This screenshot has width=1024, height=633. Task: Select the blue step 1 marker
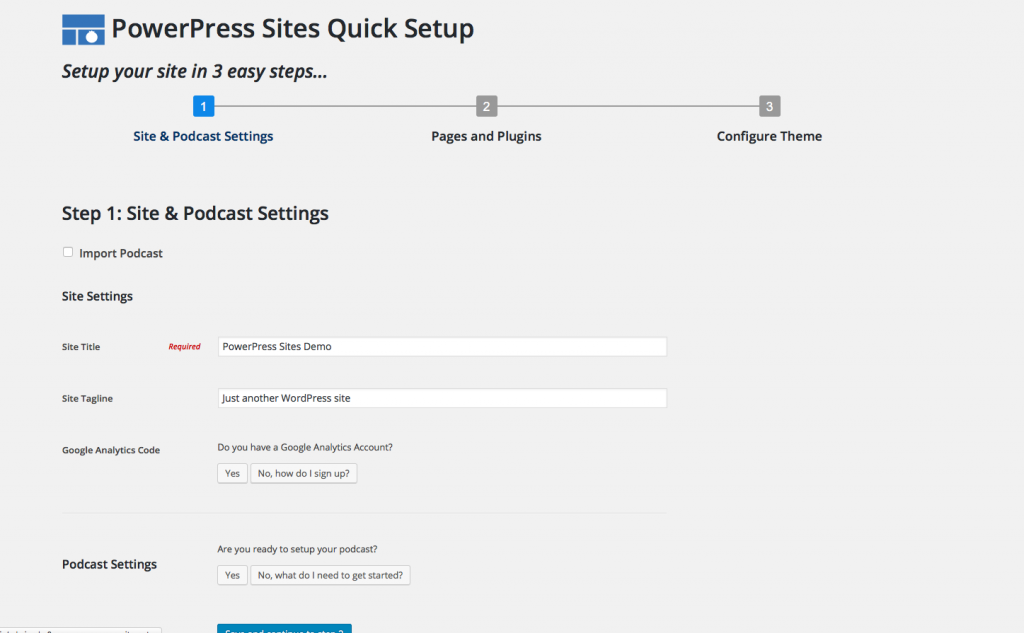pos(203,106)
